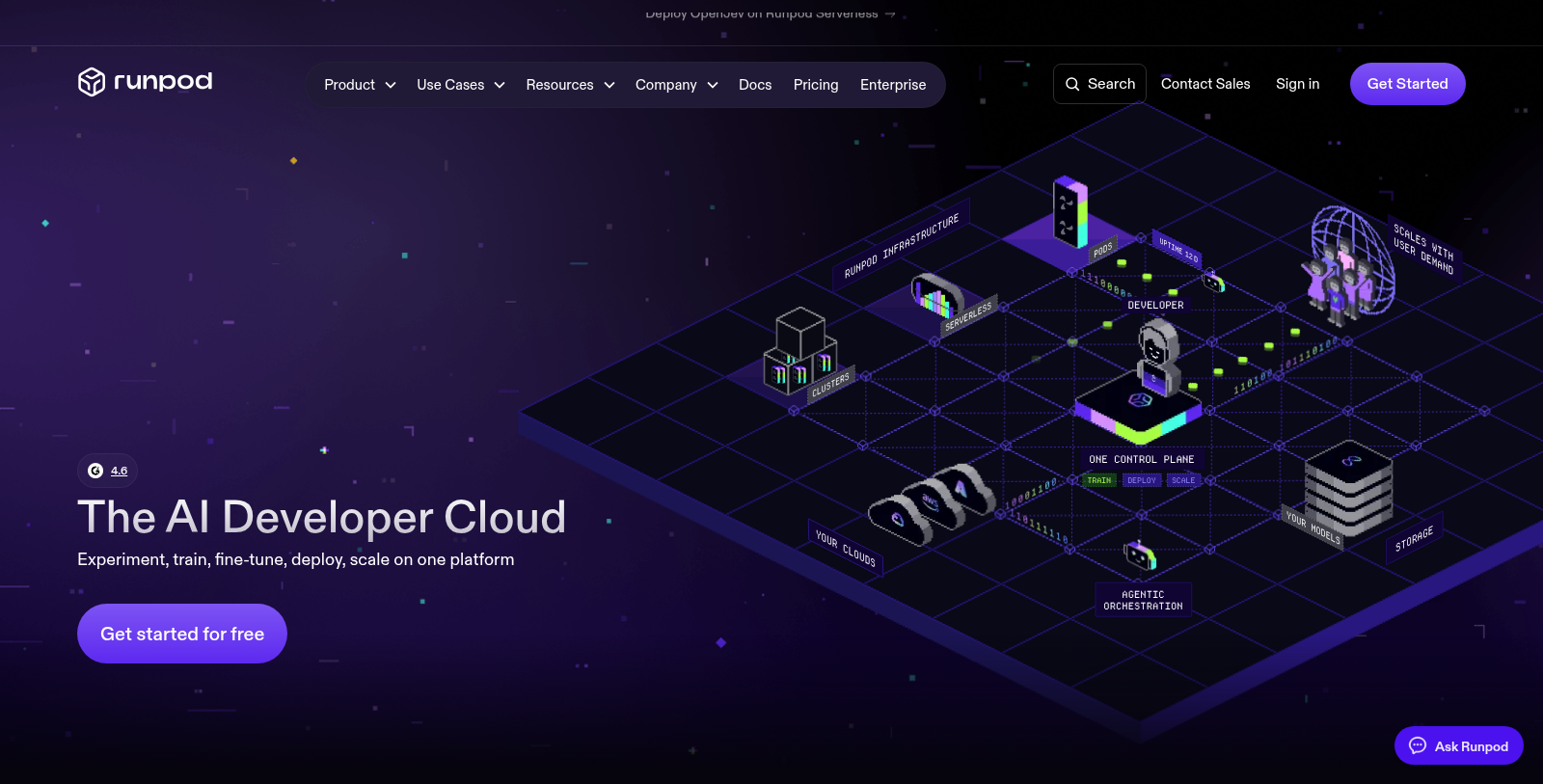
Task: Click the SCALE tag under One Control Plane
Action: click(x=1183, y=480)
